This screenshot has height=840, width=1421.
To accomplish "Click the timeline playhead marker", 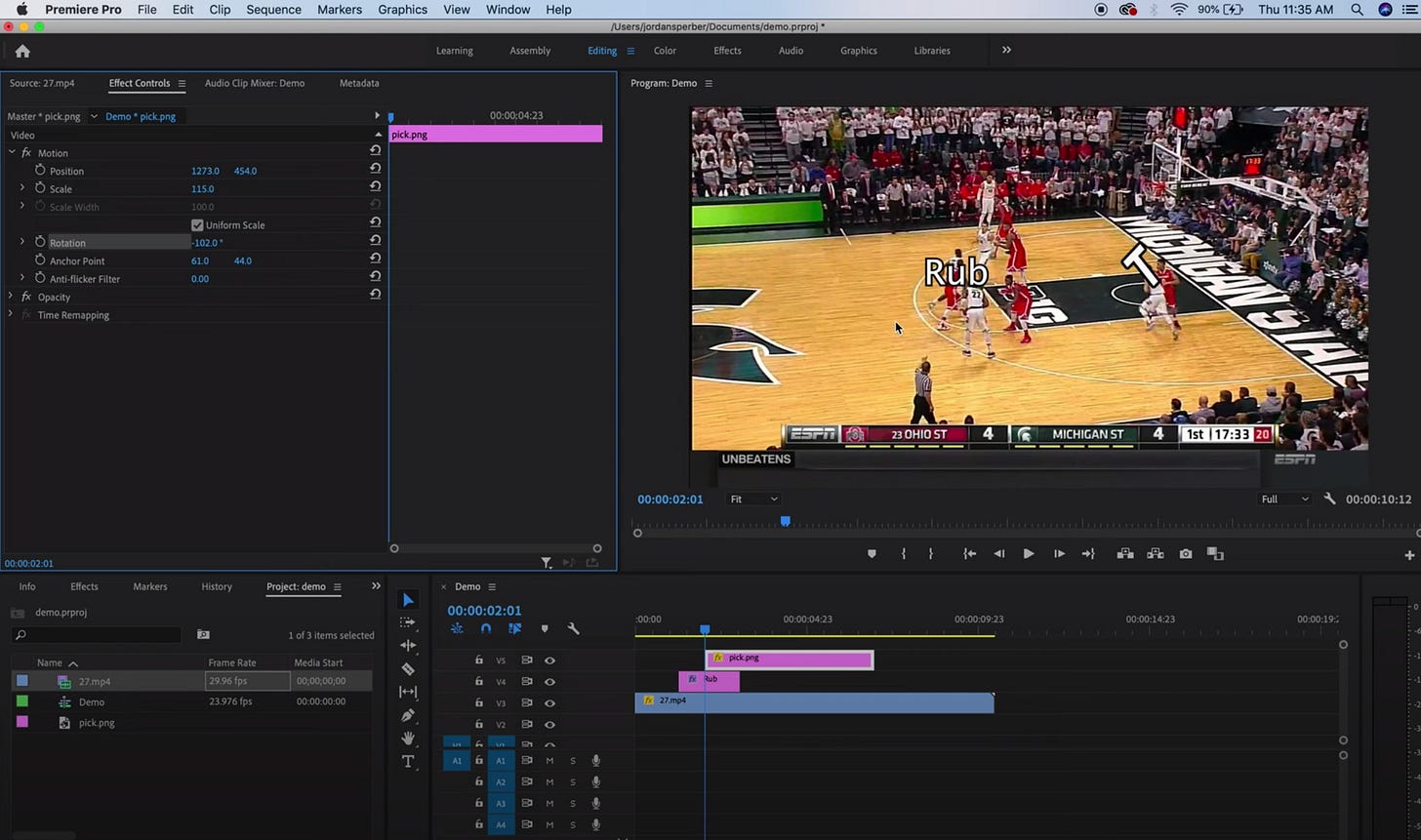I will pyautogui.click(x=705, y=629).
